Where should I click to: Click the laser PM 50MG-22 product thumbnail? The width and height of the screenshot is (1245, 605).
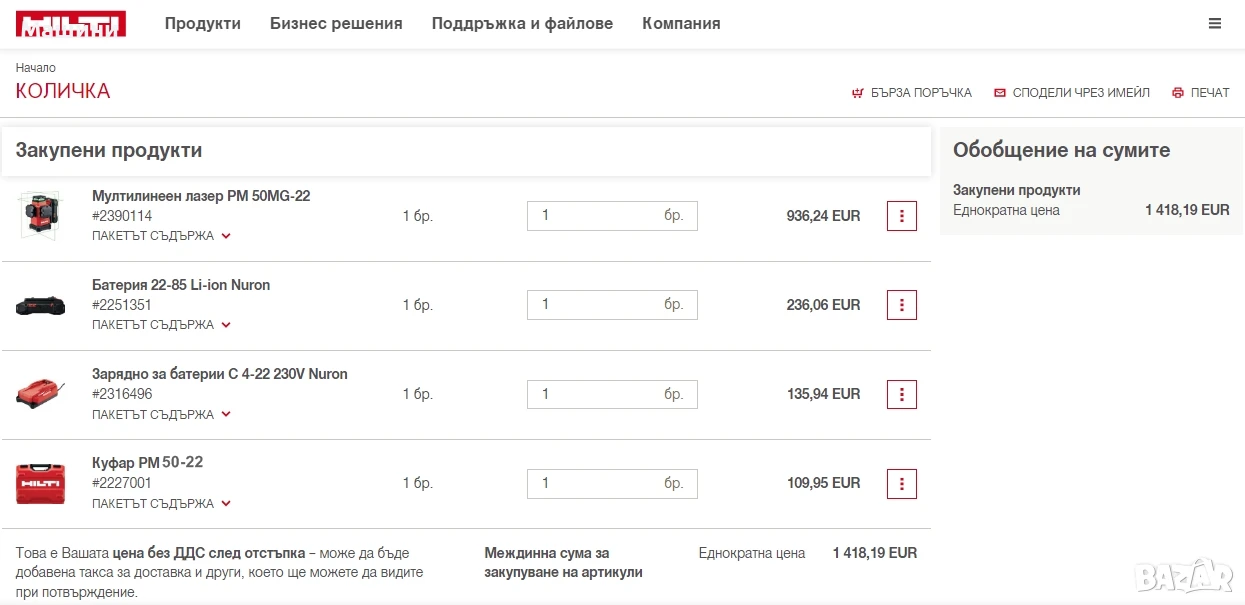40,215
